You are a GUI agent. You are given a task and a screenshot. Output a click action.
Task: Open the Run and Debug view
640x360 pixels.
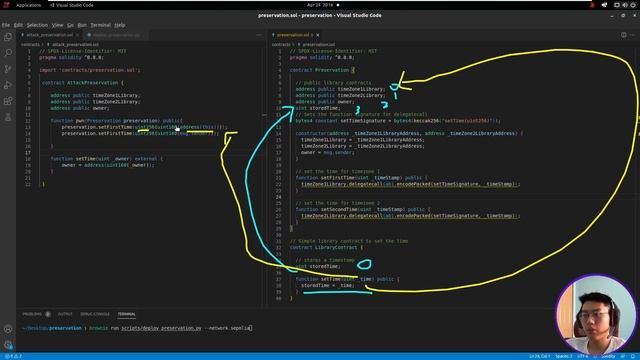pos(8,85)
